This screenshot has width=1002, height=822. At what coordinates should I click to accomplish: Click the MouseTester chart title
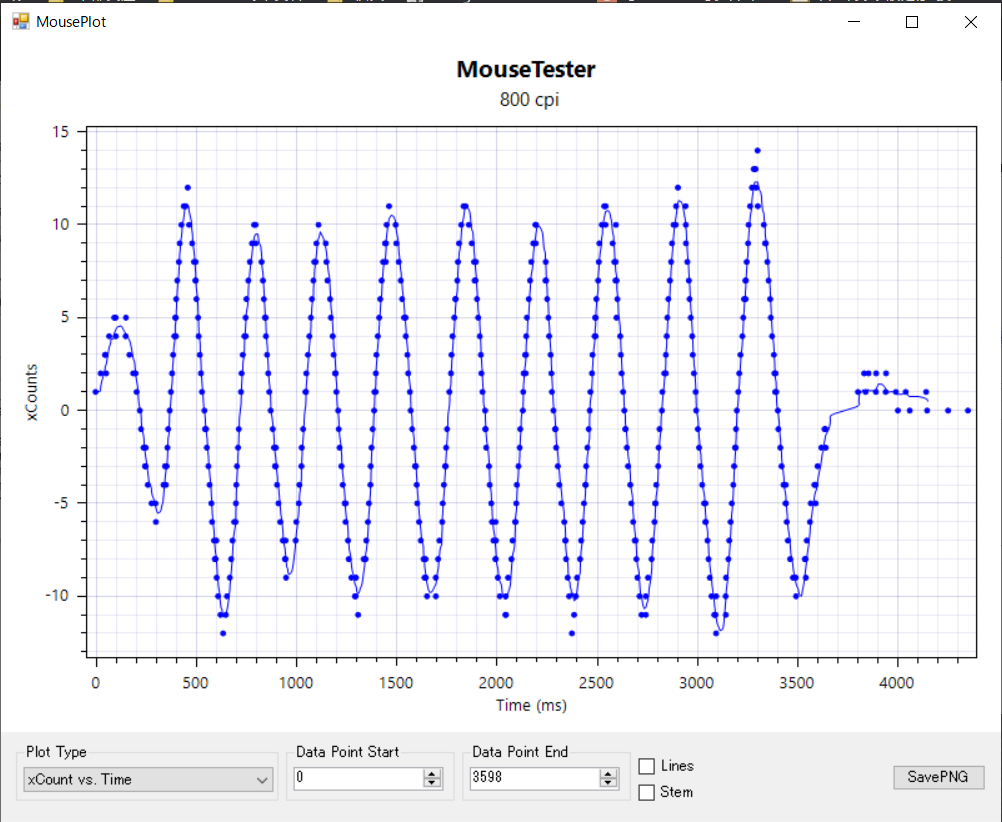point(526,69)
